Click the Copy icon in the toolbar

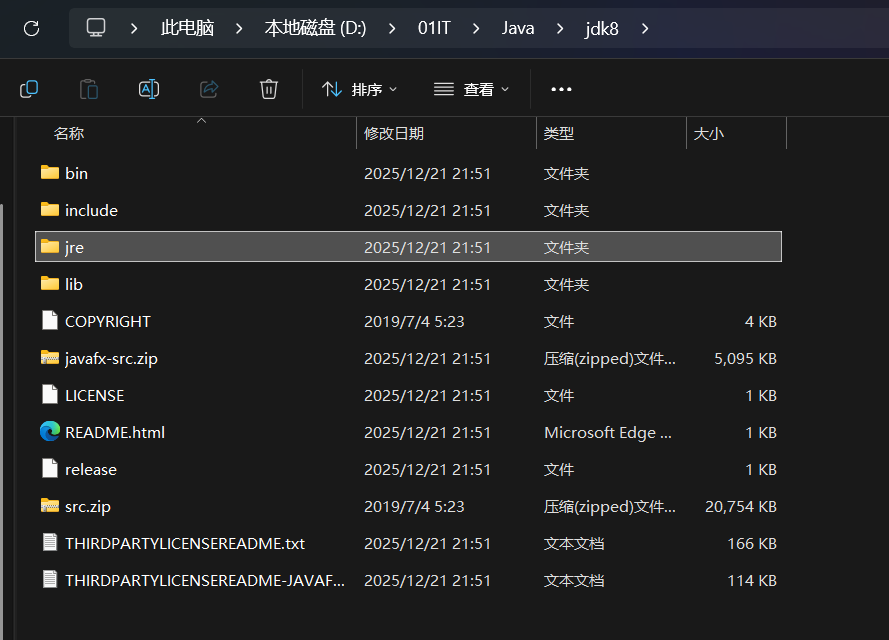28,89
